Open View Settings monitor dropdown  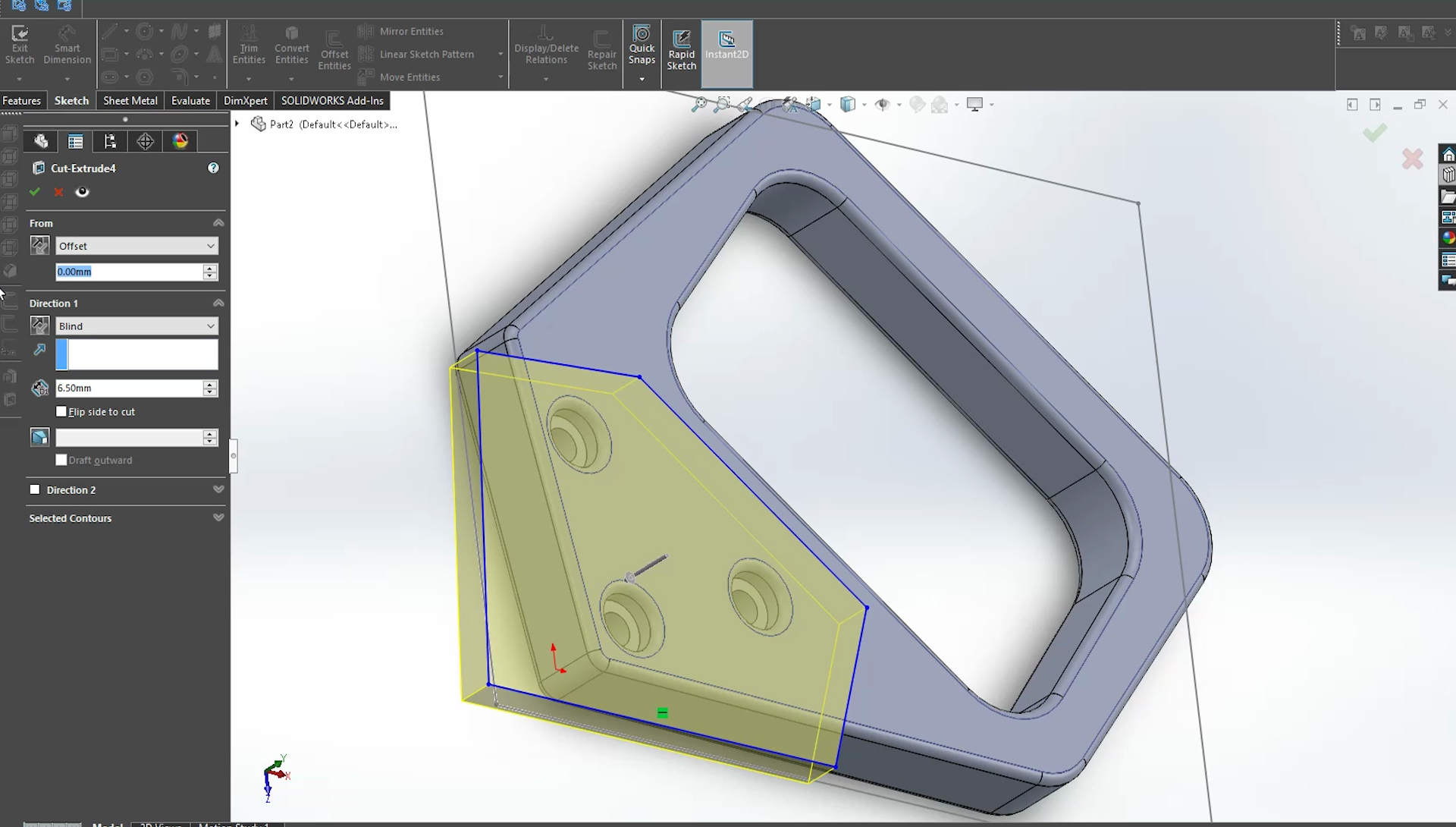pyautogui.click(x=980, y=105)
